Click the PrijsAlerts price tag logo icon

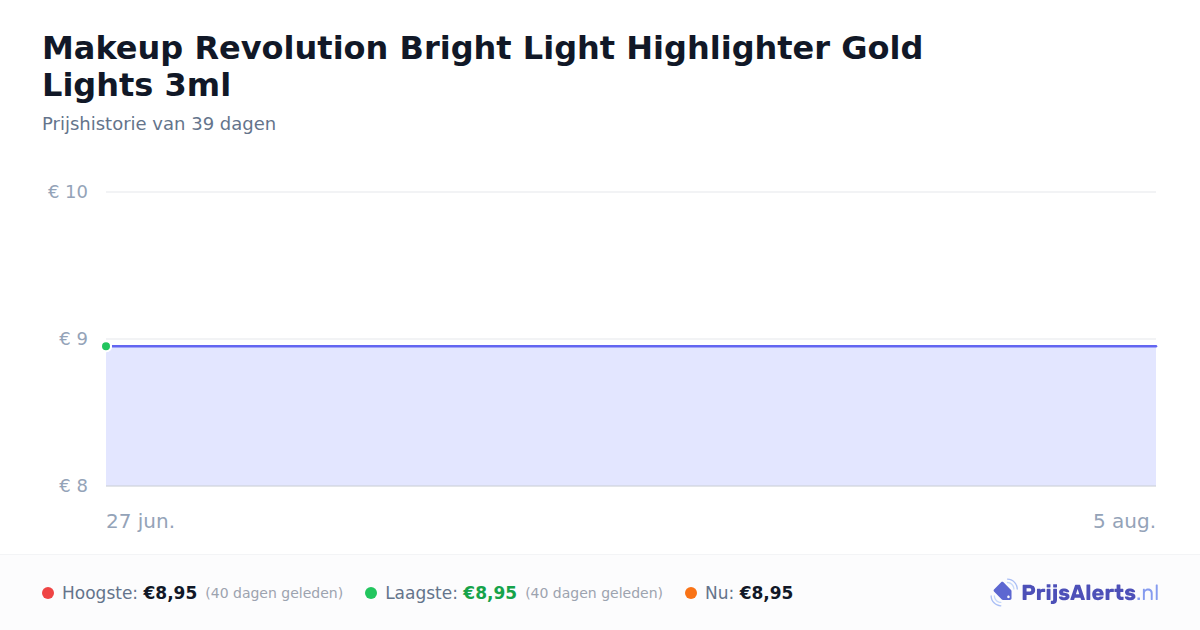coord(1003,593)
